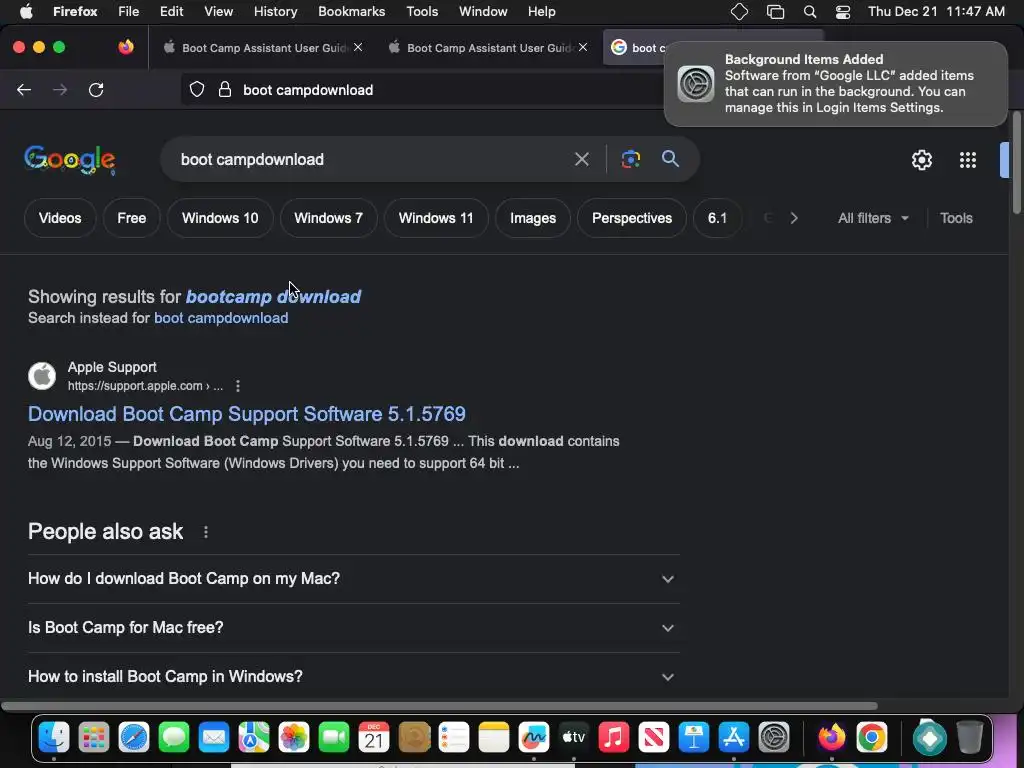The image size is (1024, 768).
Task: Open the Perspectives filter
Action: pos(632,218)
